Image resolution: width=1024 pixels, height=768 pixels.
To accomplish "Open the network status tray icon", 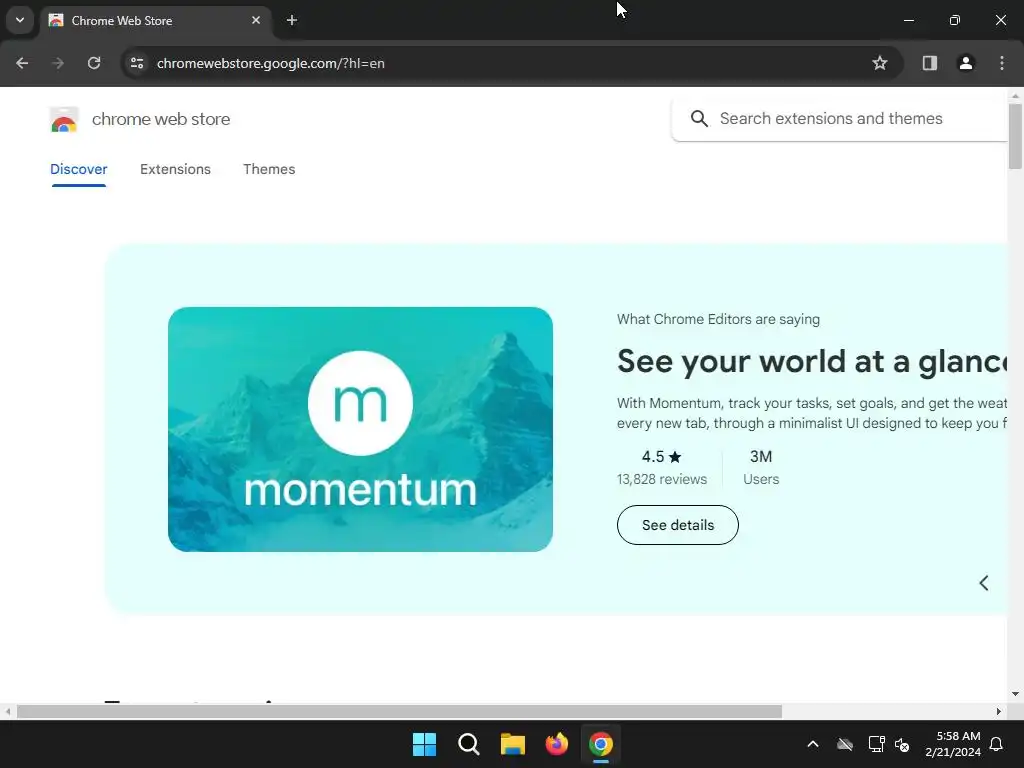I will [876, 744].
